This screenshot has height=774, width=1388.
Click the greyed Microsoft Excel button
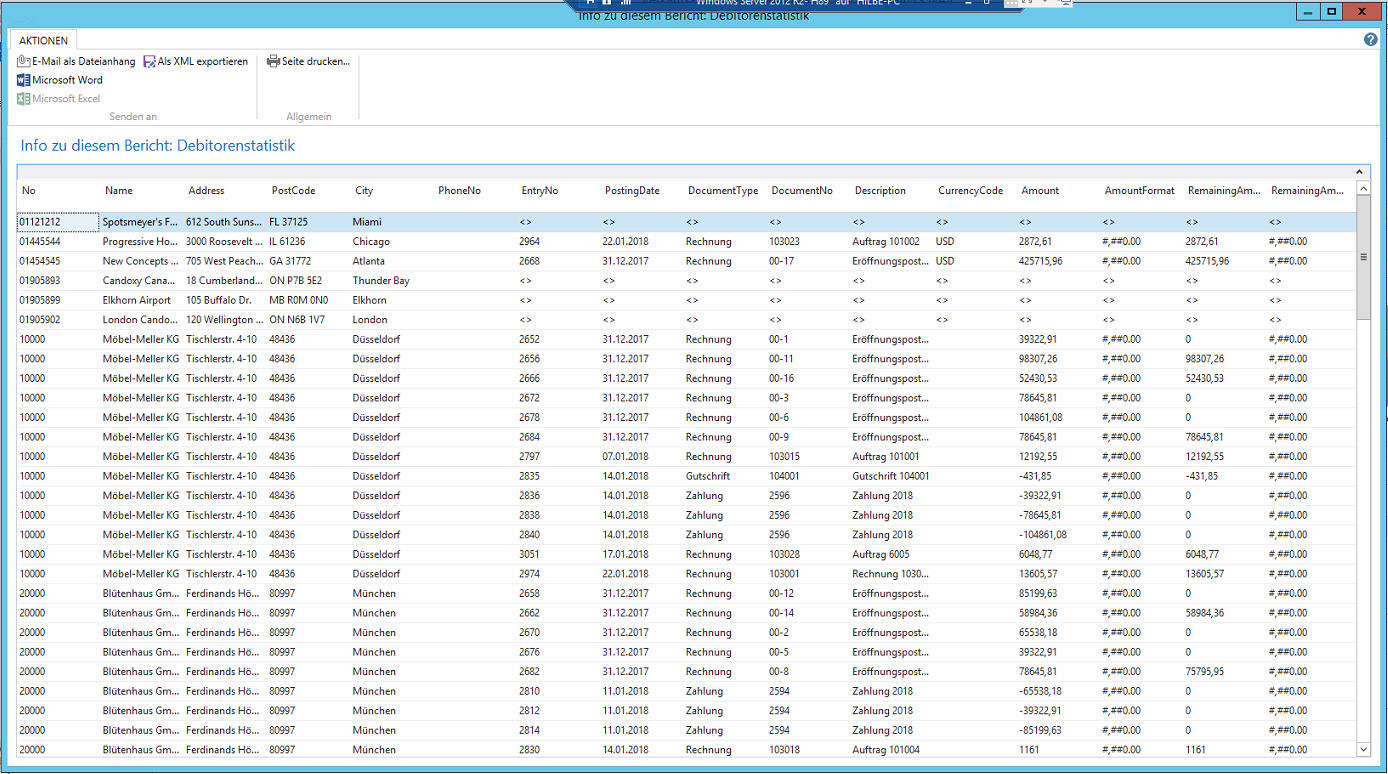tap(59, 99)
